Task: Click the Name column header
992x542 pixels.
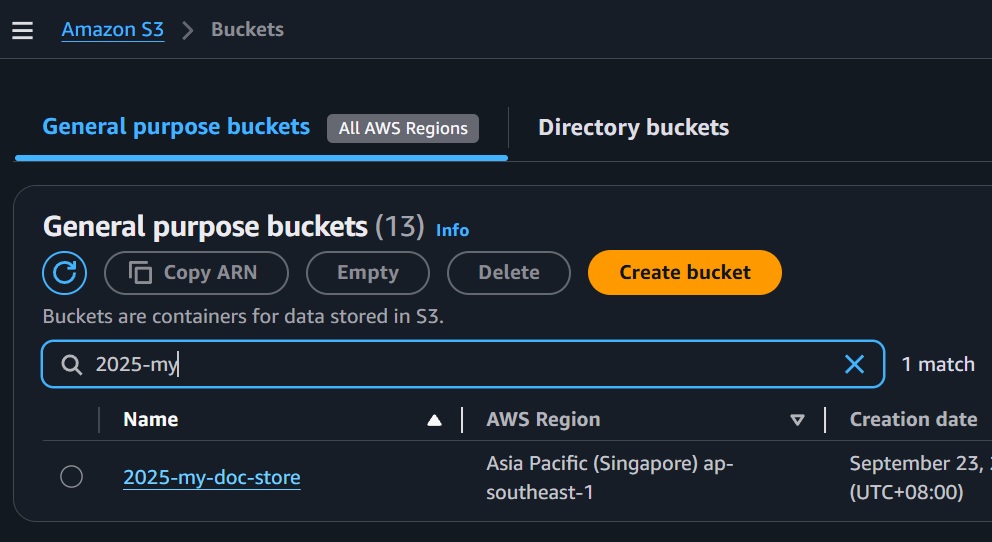Action: (x=151, y=420)
